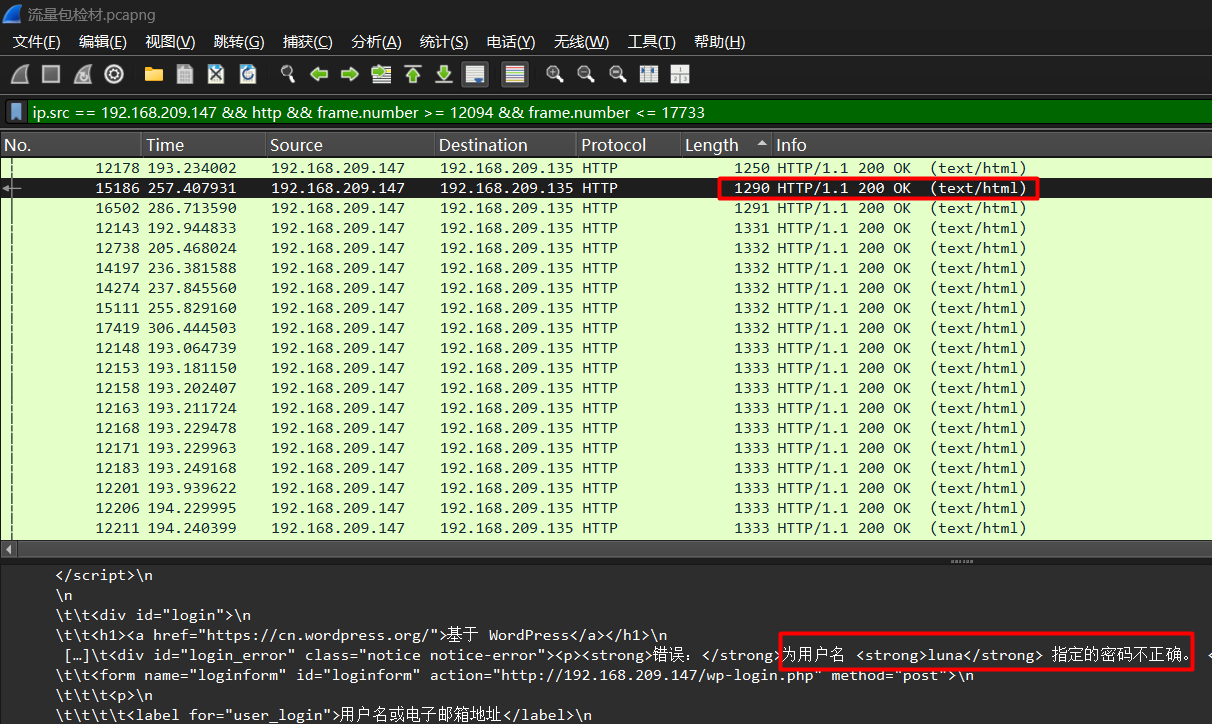This screenshot has width=1212, height=724.
Task: Toggle packet list colorize rules
Action: pyautogui.click(x=515, y=74)
